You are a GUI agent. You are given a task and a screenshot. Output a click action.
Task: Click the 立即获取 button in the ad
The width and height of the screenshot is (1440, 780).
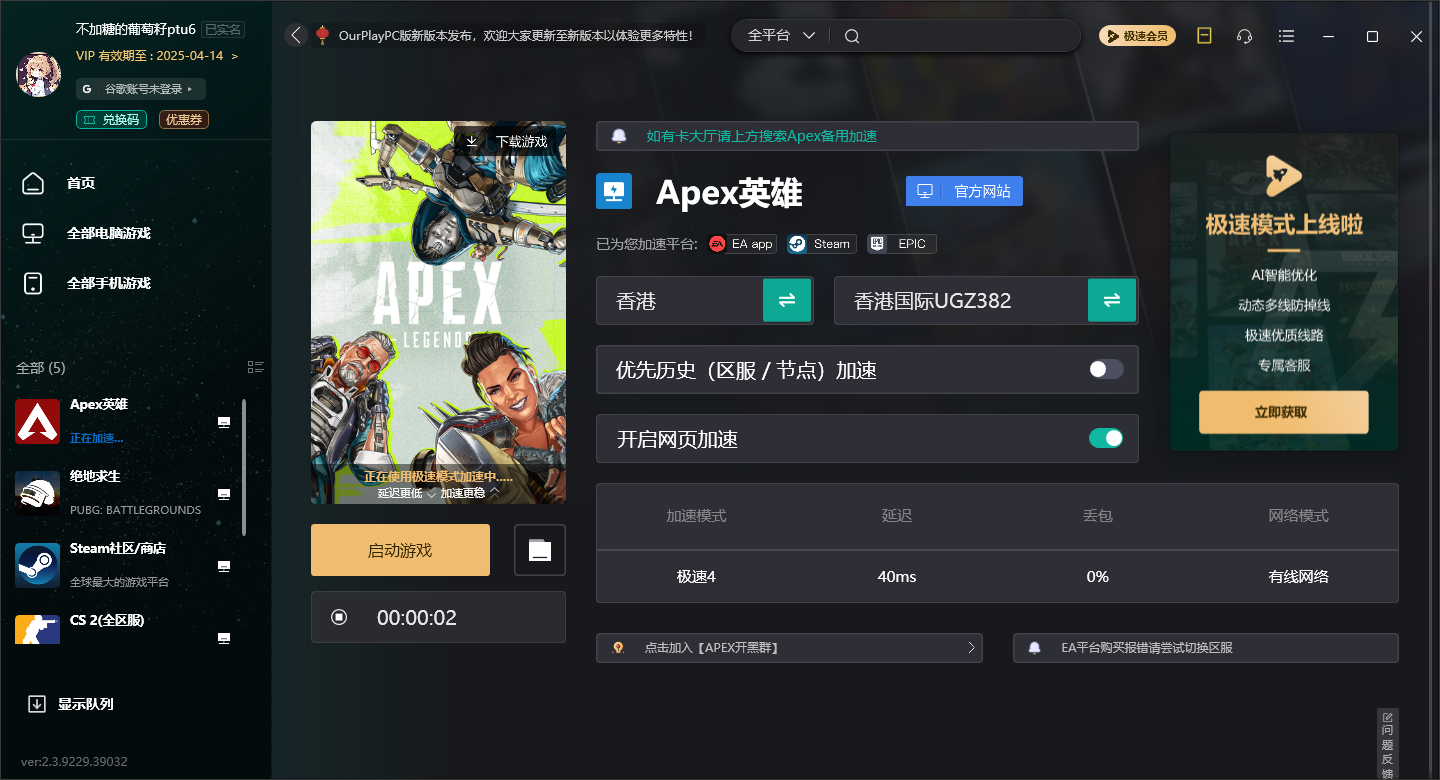click(1283, 412)
